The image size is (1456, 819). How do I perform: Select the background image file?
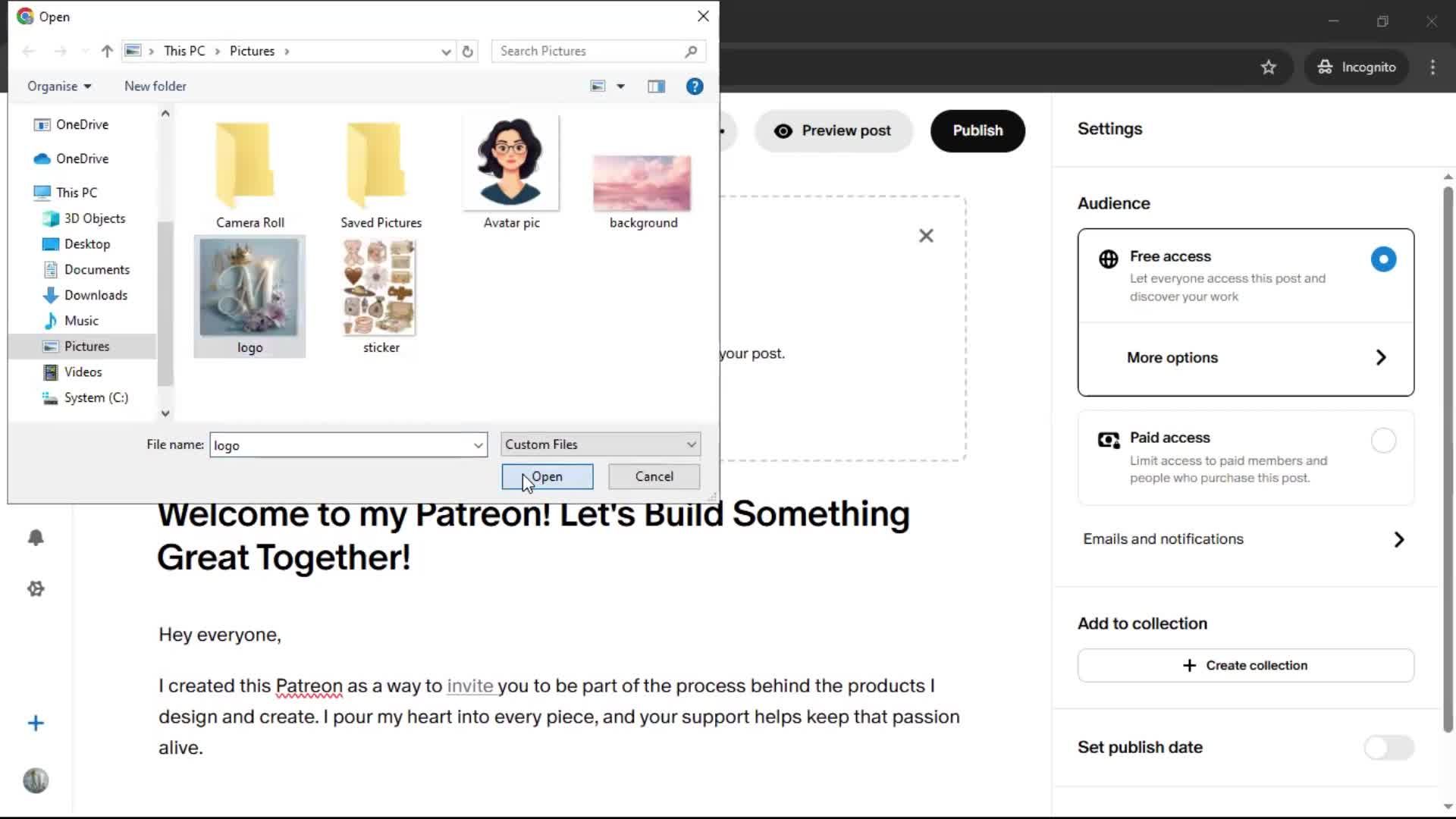click(x=643, y=191)
